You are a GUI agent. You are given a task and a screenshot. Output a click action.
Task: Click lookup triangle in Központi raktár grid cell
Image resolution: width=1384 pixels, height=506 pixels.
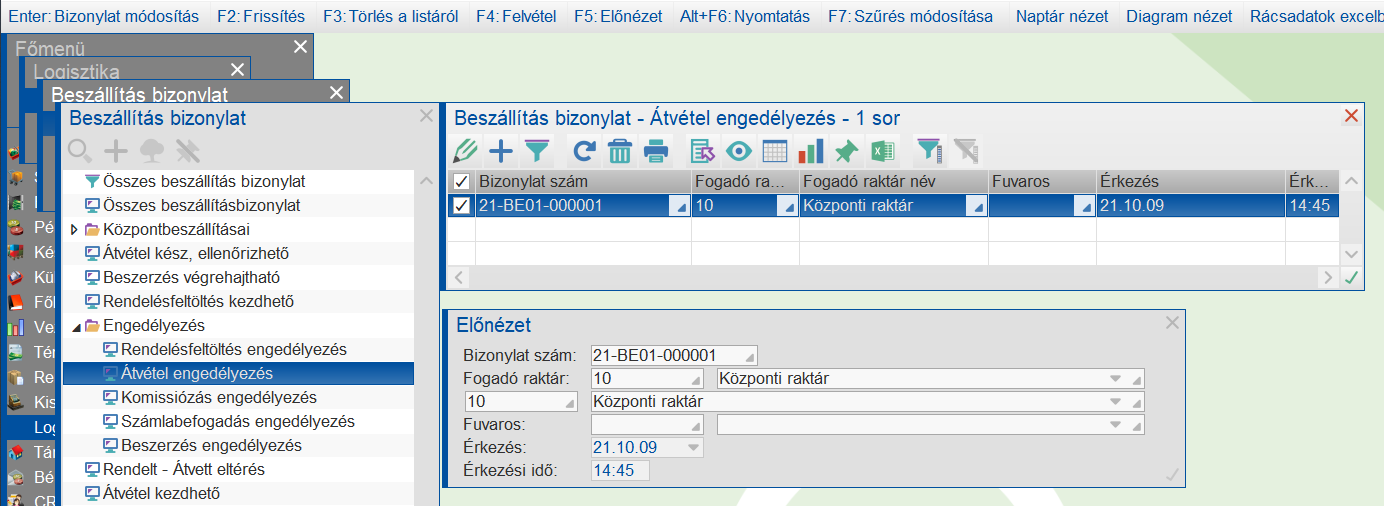[978, 206]
